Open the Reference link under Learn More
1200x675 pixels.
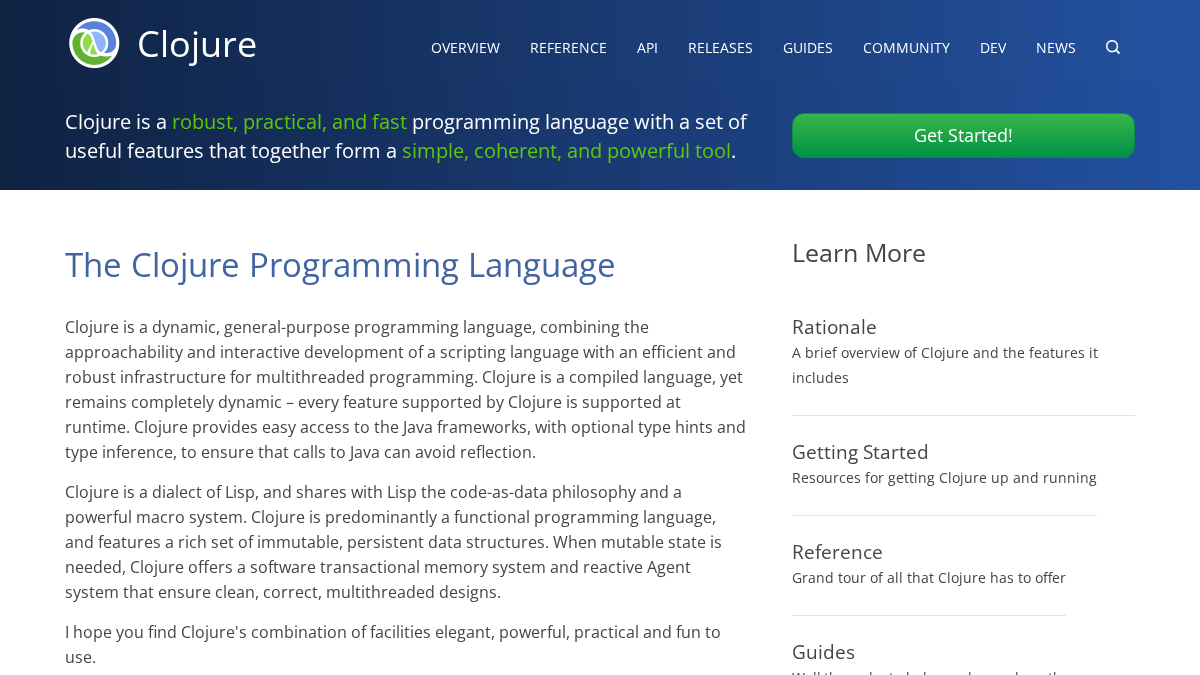[837, 552]
